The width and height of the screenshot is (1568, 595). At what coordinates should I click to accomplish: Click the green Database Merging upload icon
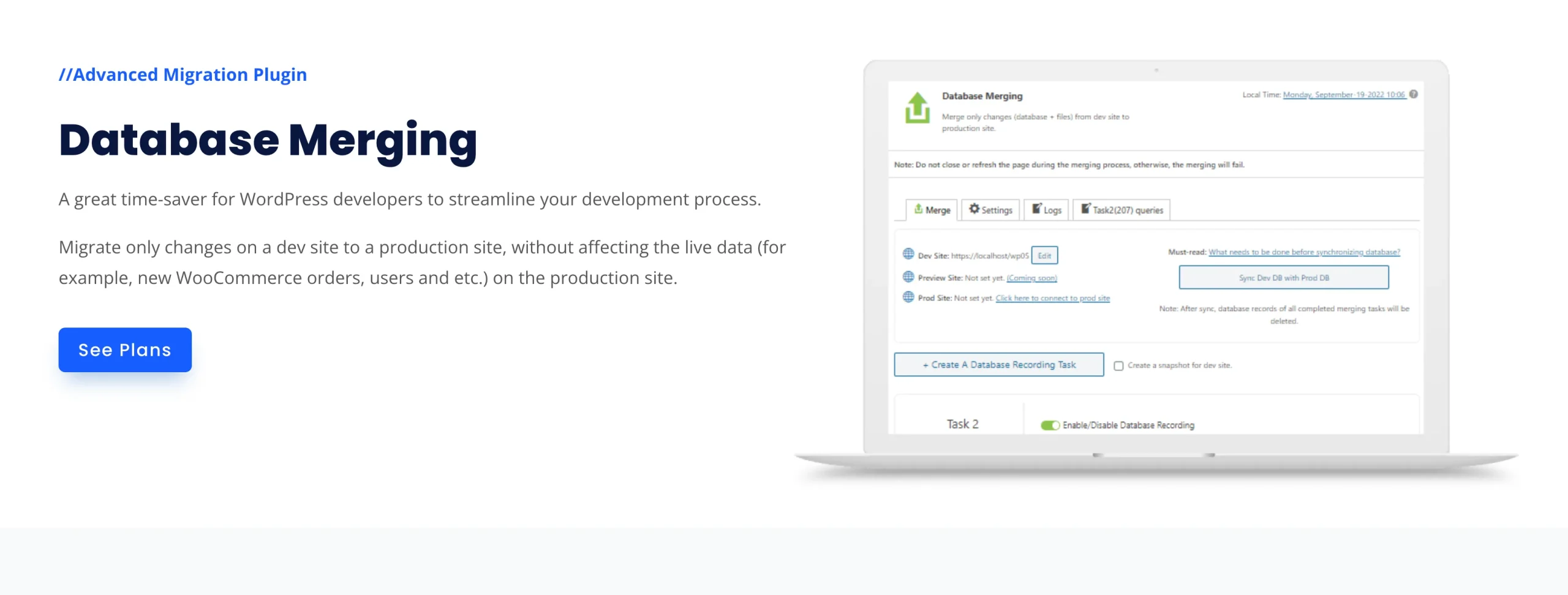[917, 108]
